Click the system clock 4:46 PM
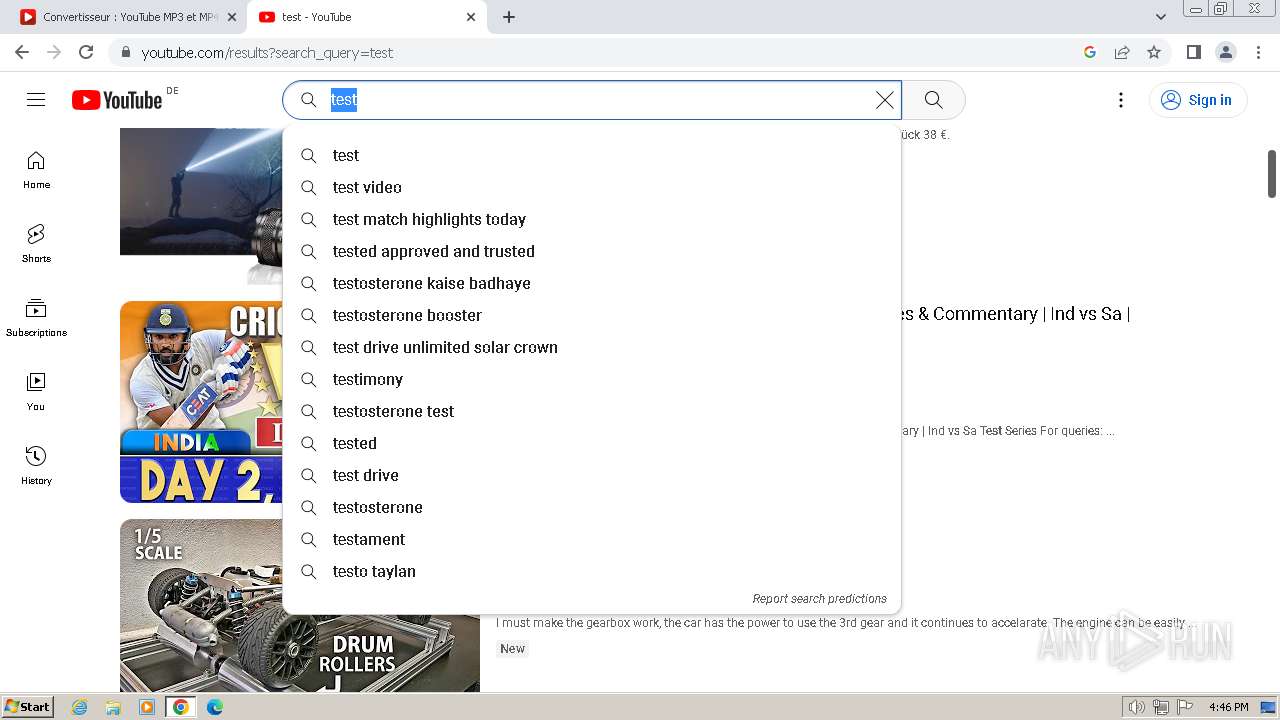Viewport: 1280px width, 720px height. (x=1229, y=707)
